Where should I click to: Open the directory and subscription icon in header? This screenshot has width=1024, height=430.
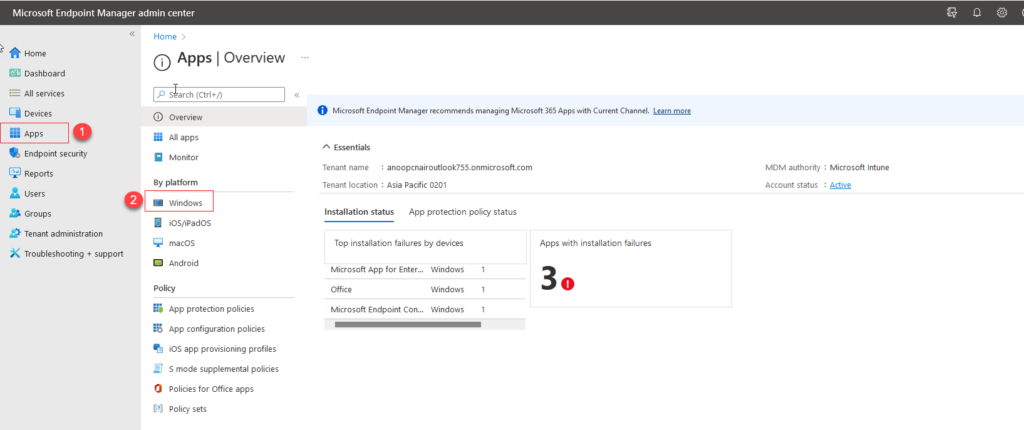point(952,12)
